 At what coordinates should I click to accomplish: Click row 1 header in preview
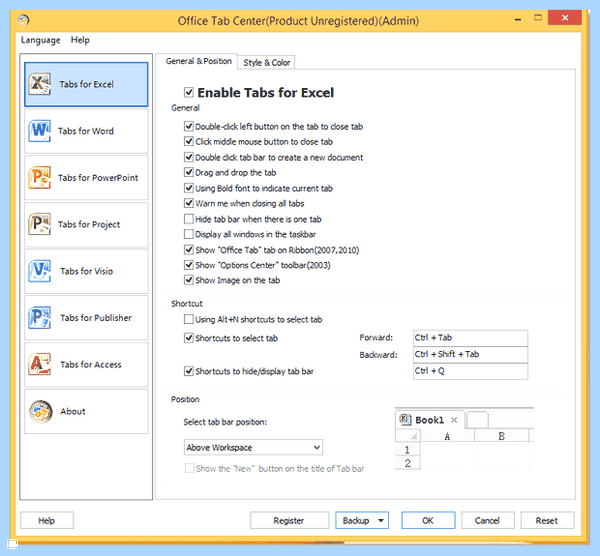pyautogui.click(x=408, y=450)
